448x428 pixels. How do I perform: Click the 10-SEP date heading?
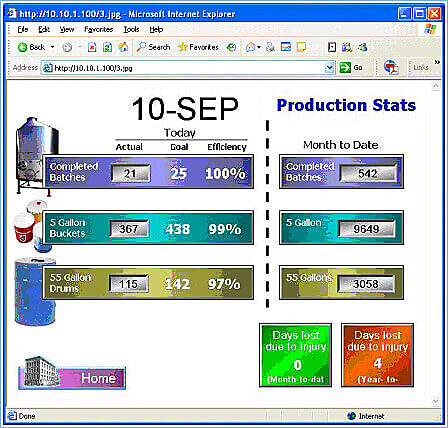click(x=185, y=109)
